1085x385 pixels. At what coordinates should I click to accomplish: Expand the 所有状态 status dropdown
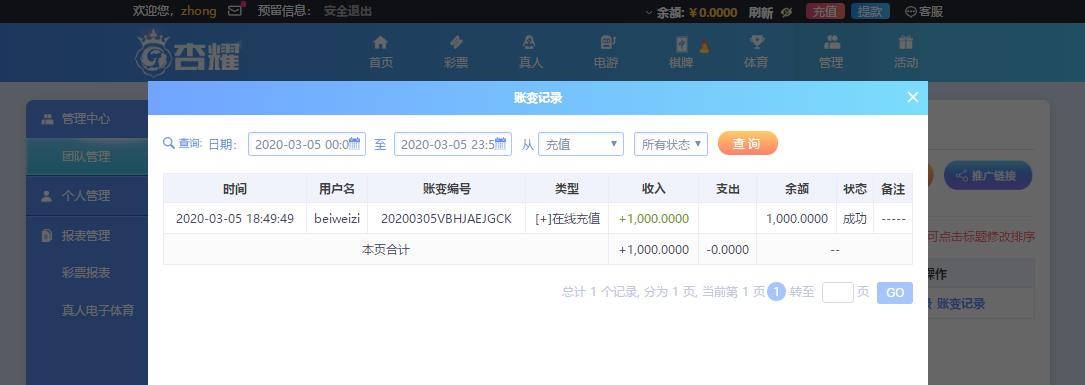671,144
